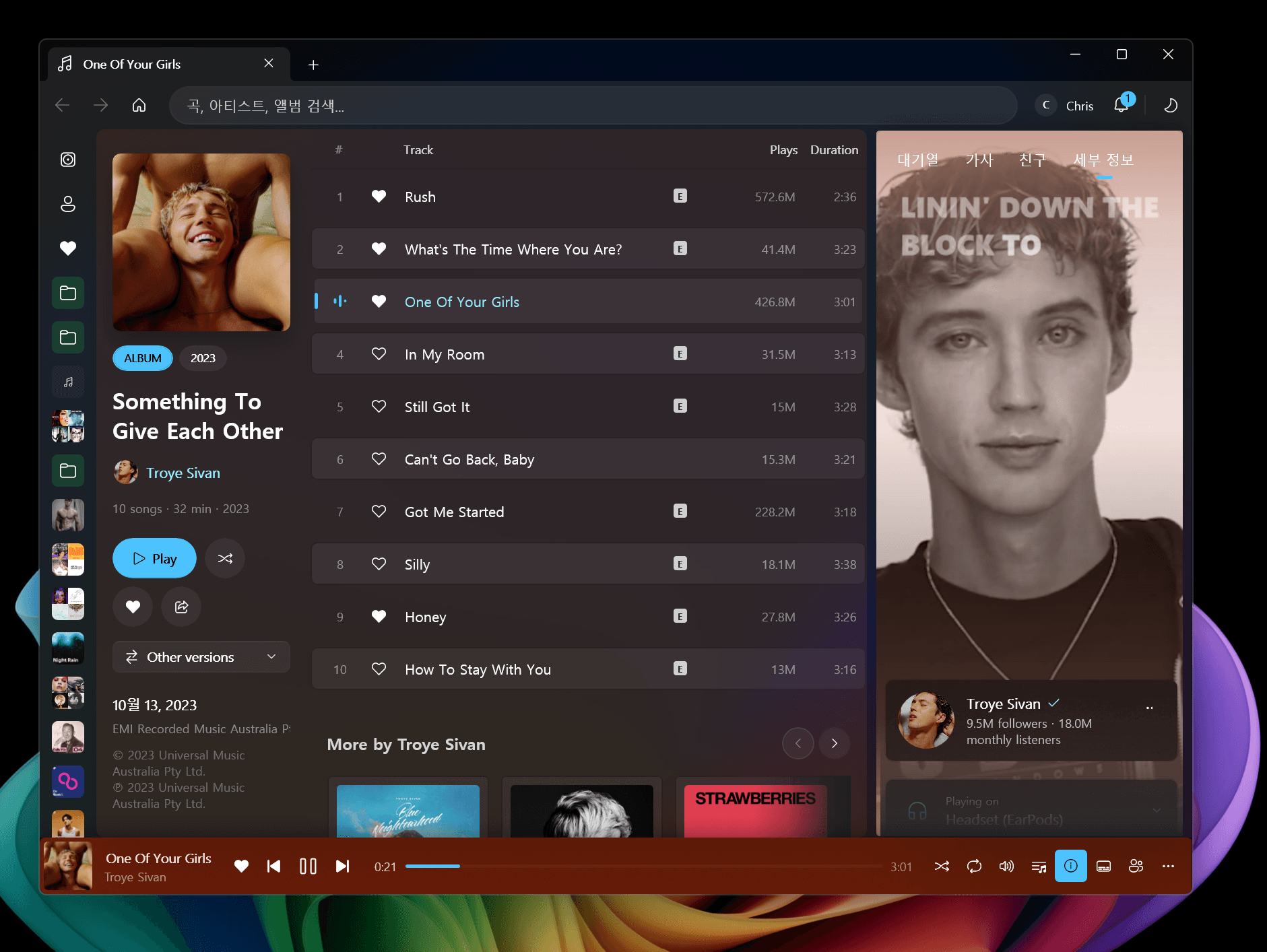Image resolution: width=1267 pixels, height=952 pixels.
Task: Navigate back with the left arrow
Action: click(x=63, y=105)
